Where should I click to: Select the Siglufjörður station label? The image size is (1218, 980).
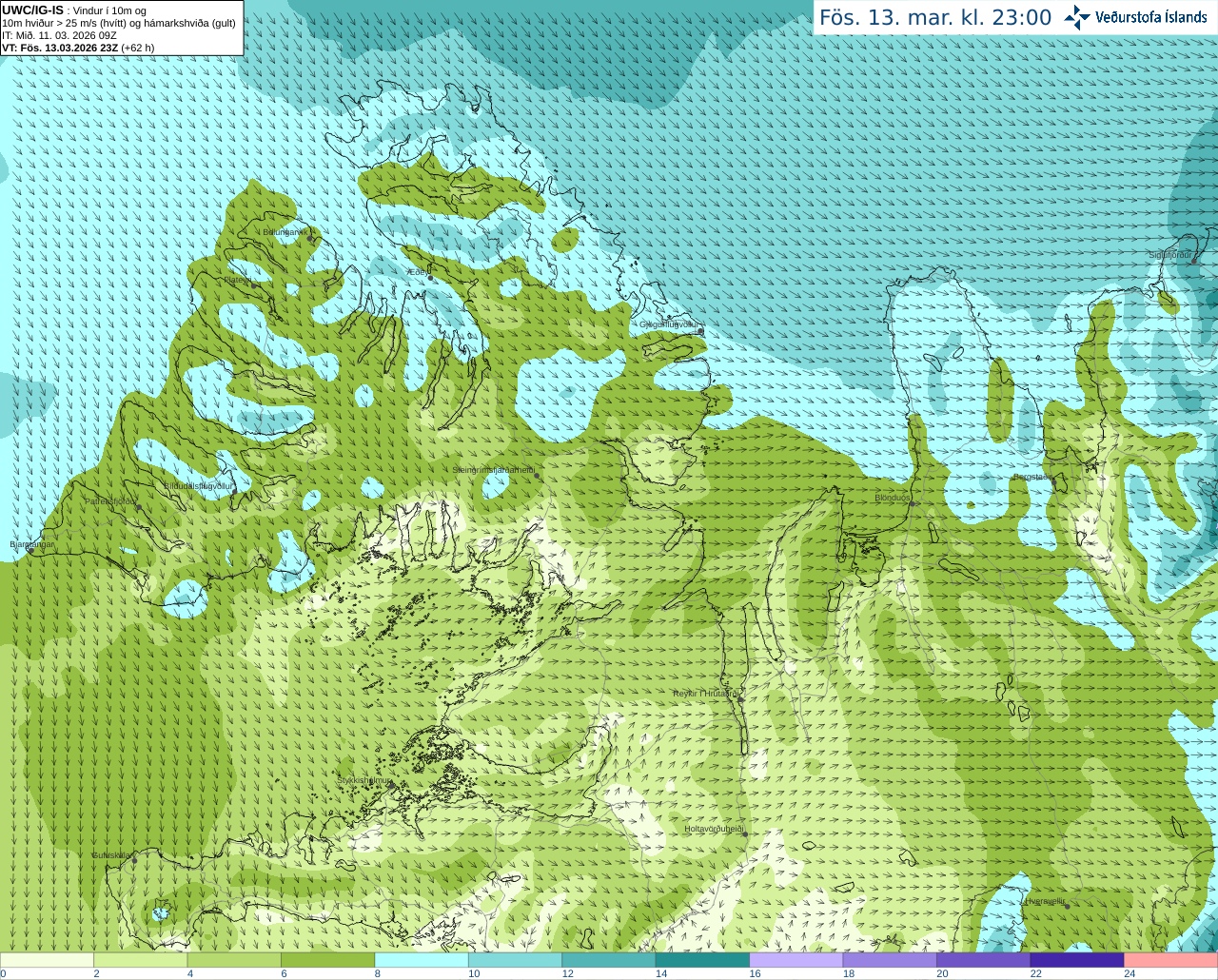coord(1170,255)
